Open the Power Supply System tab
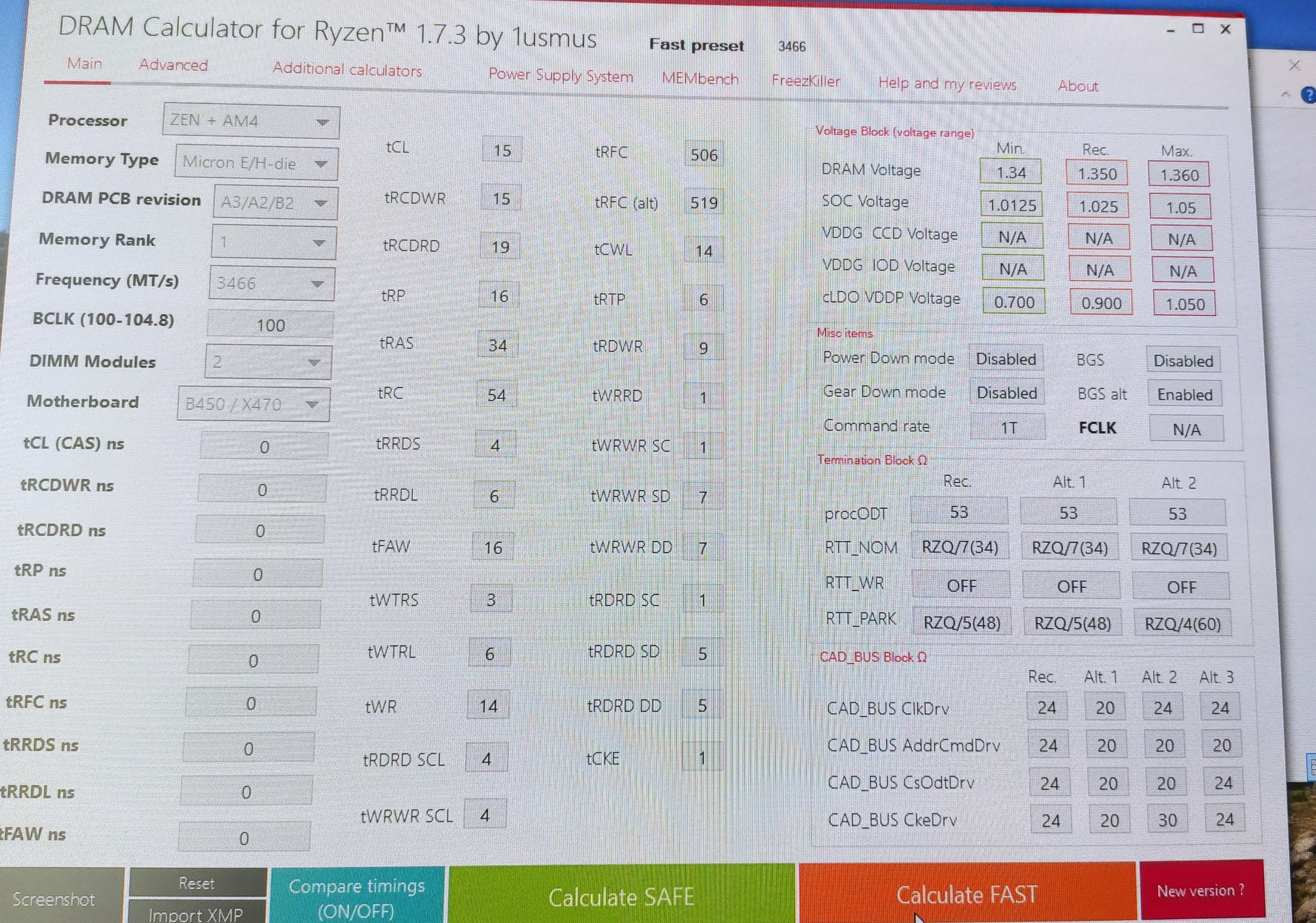 561,75
